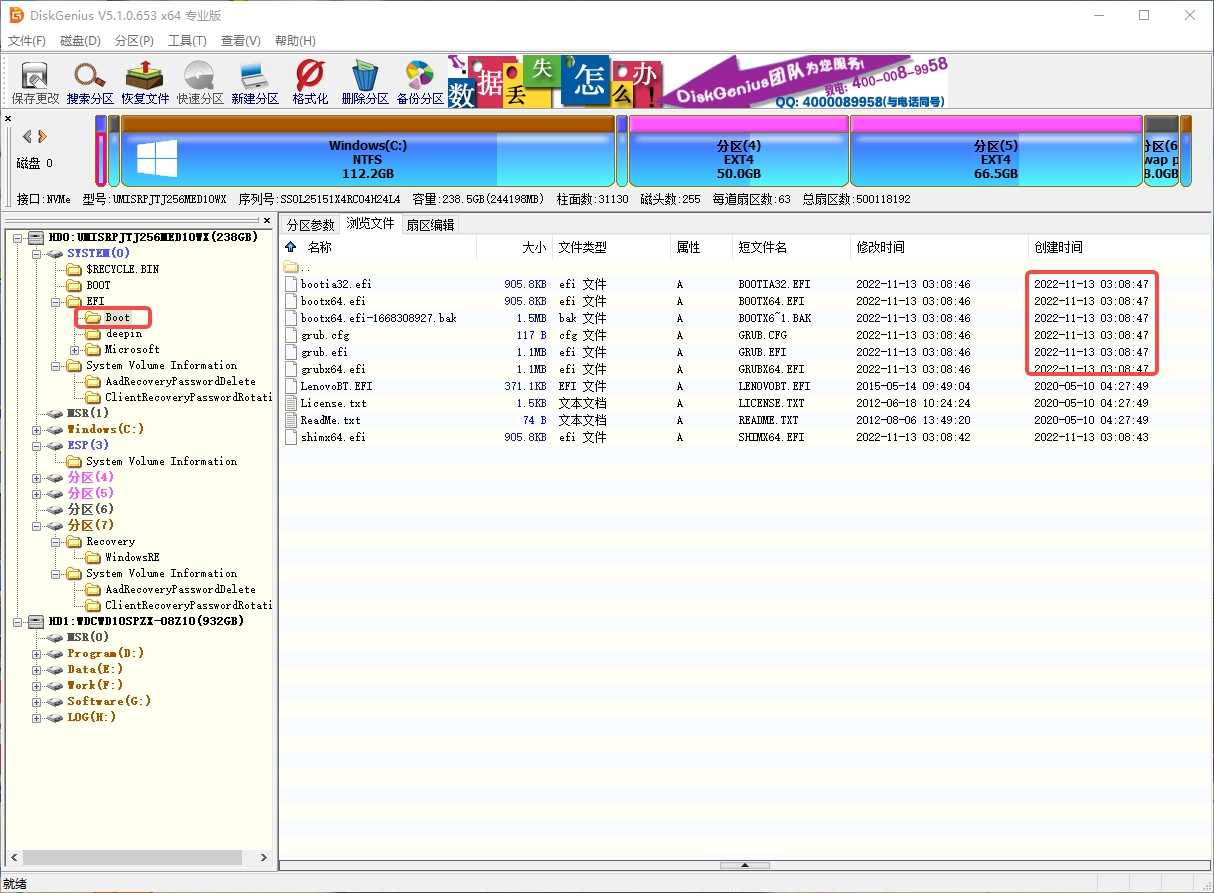Image resolution: width=1214 pixels, height=893 pixels.
Task: Click the shimx64.efi file icon
Action: click(291, 437)
